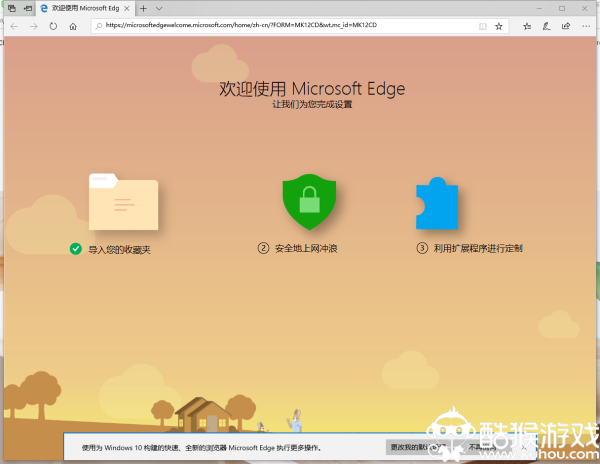
Task: Click the folder favorites import icon
Action: click(123, 202)
